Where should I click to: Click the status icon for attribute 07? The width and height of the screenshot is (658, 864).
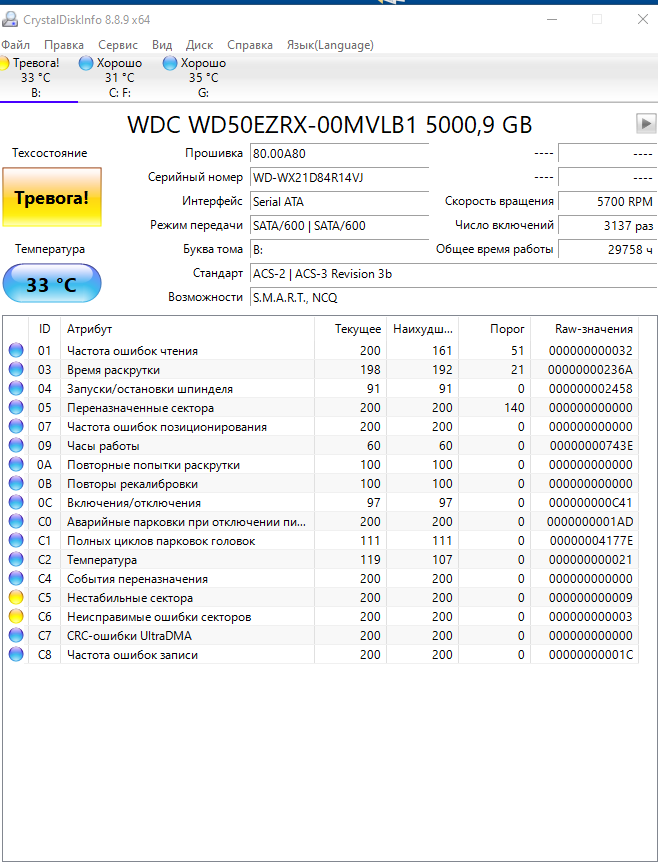(16, 426)
